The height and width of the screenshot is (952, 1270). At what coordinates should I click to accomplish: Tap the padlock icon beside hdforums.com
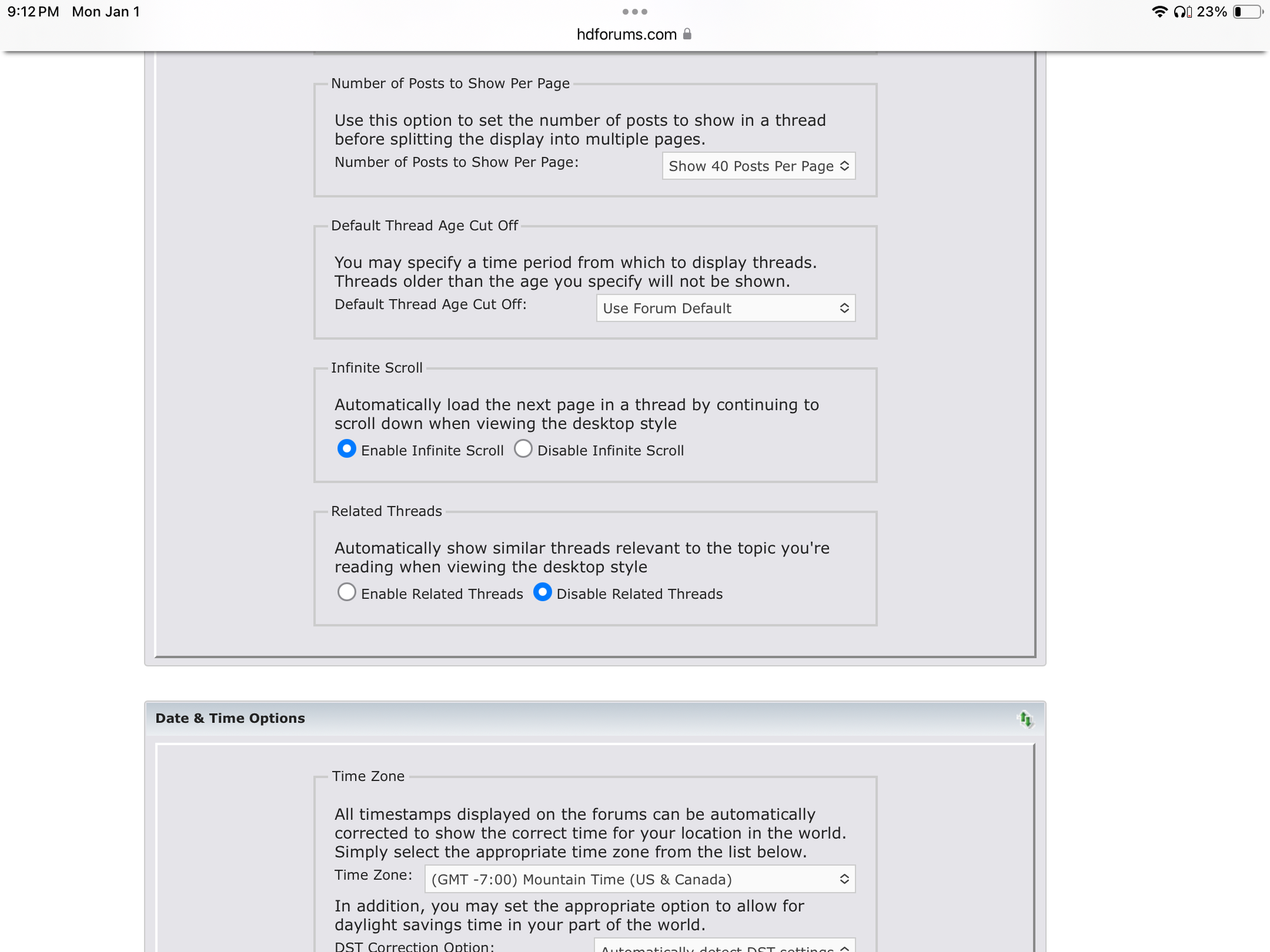pyautogui.click(x=687, y=34)
